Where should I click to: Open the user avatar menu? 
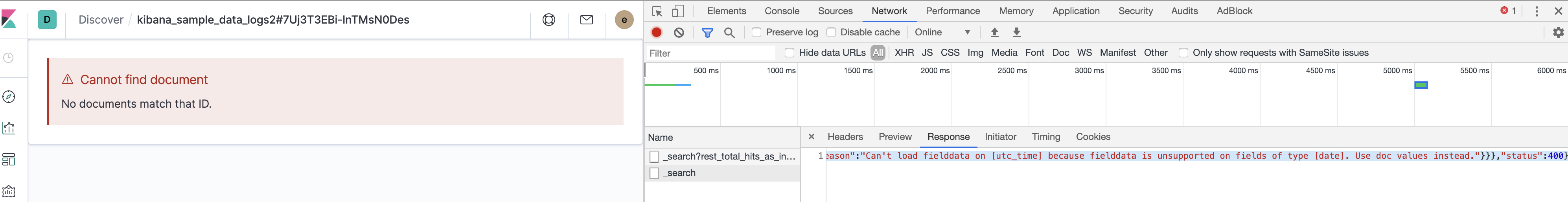point(624,20)
